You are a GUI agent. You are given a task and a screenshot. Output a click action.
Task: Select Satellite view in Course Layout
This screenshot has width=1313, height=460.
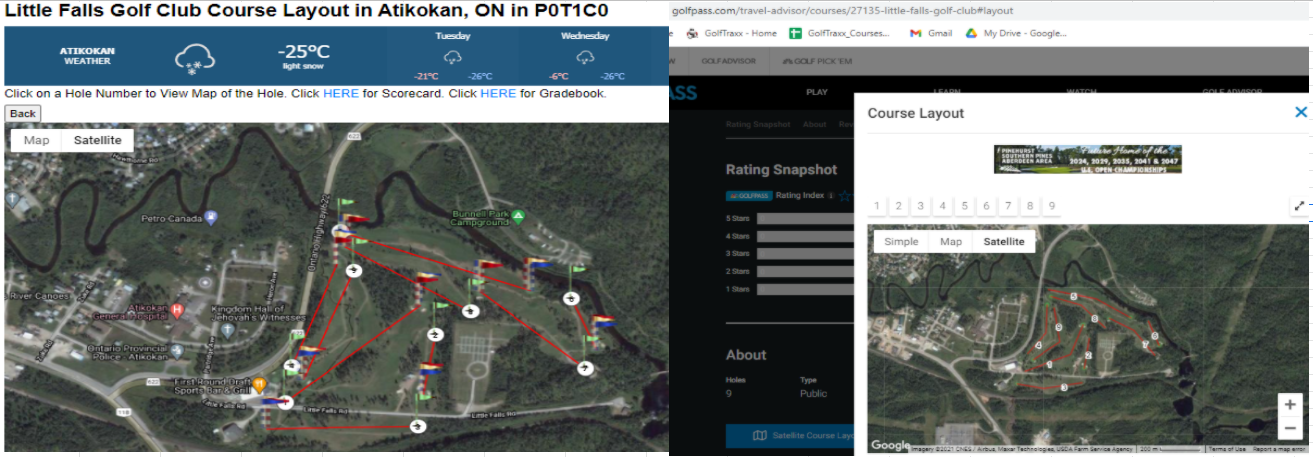pos(1004,242)
